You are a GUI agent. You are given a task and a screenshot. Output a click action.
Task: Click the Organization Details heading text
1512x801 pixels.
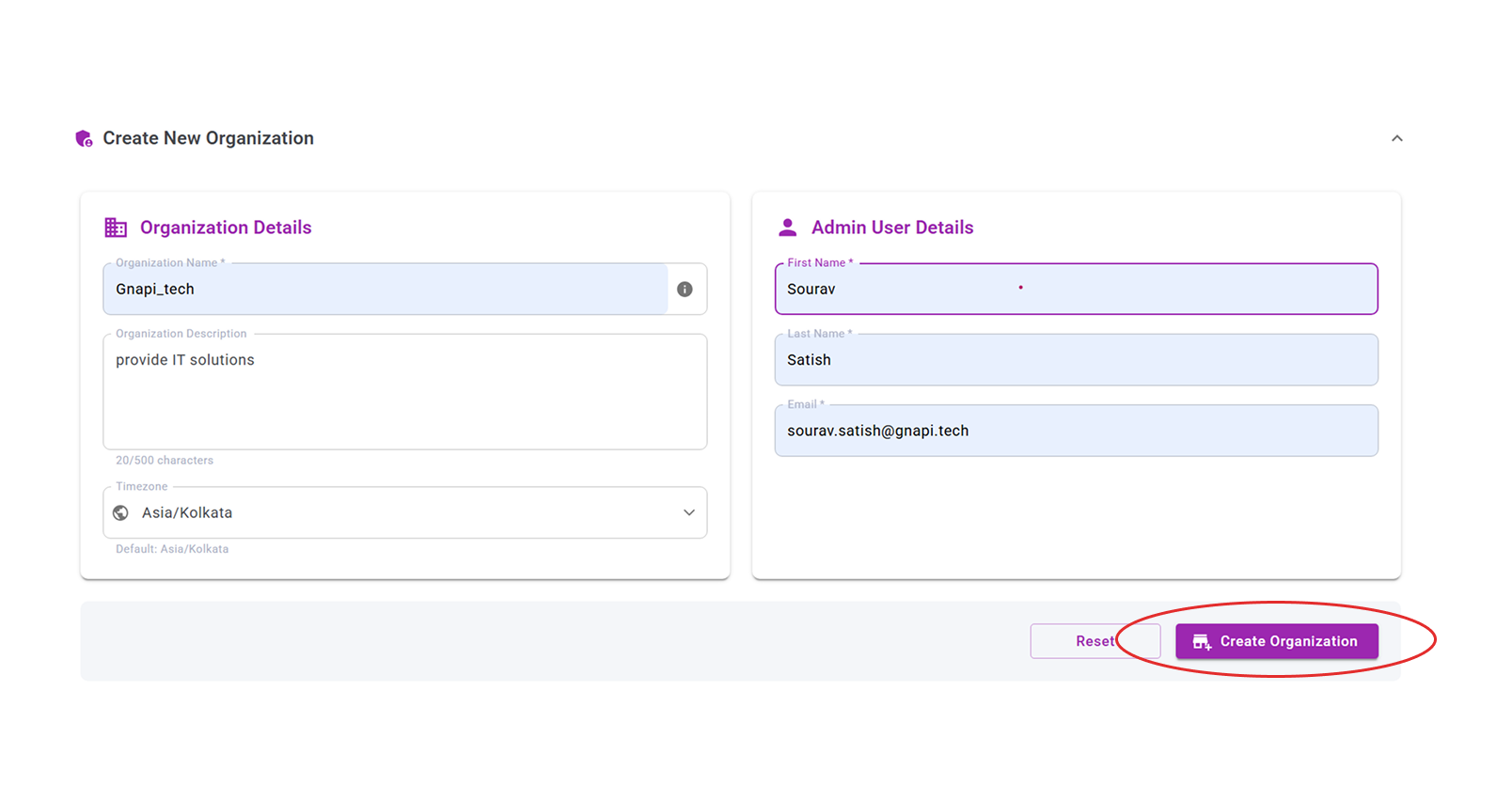[x=226, y=228]
